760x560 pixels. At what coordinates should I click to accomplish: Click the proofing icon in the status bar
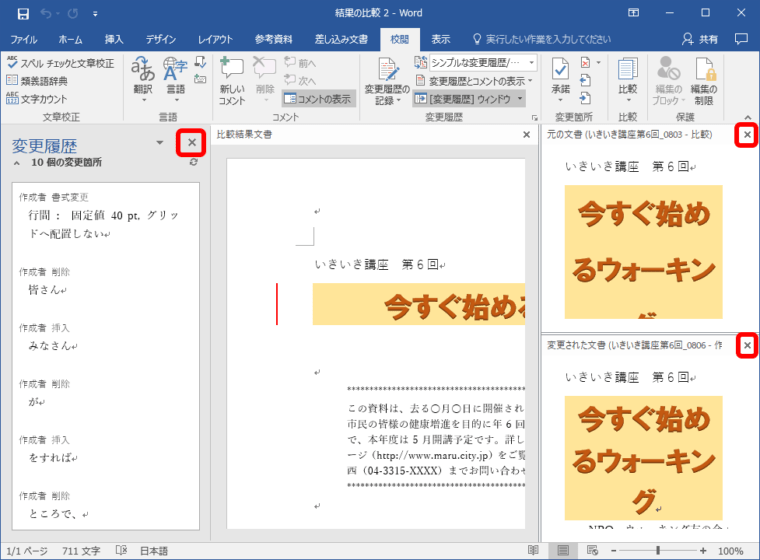[121, 550]
